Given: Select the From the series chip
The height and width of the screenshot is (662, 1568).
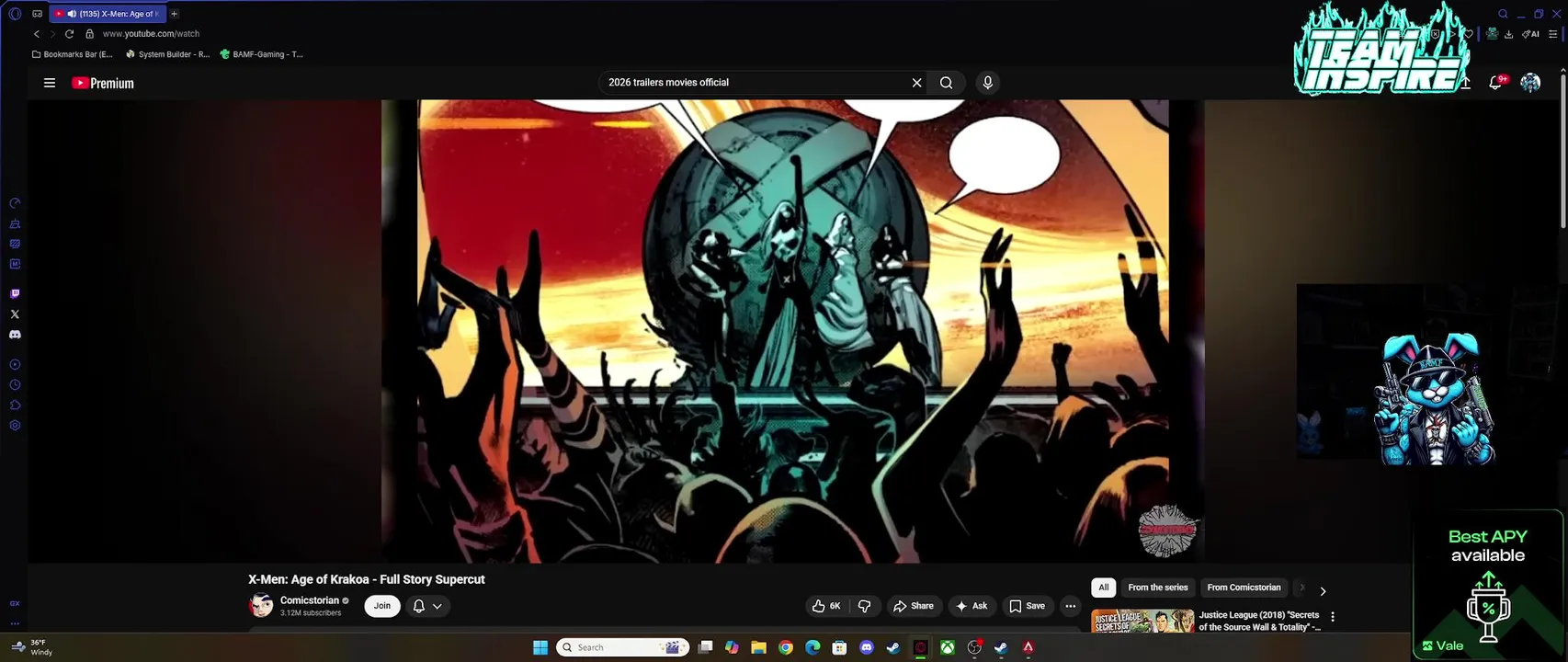Looking at the screenshot, I should [x=1158, y=588].
